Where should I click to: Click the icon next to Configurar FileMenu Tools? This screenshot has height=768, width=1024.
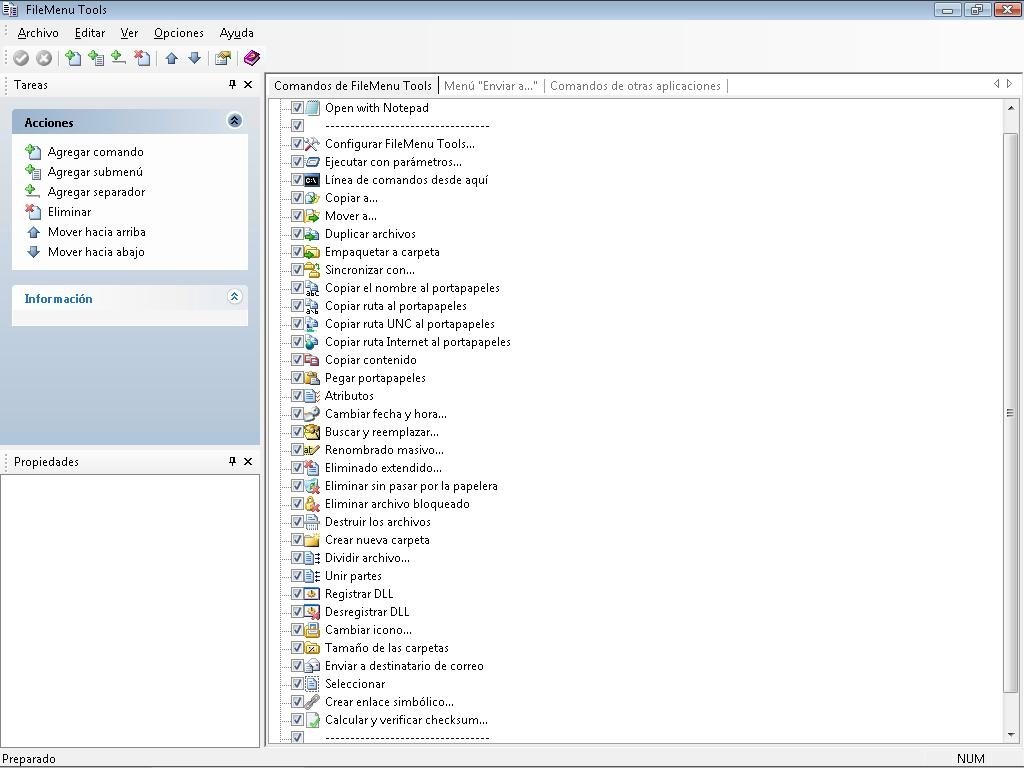312,144
